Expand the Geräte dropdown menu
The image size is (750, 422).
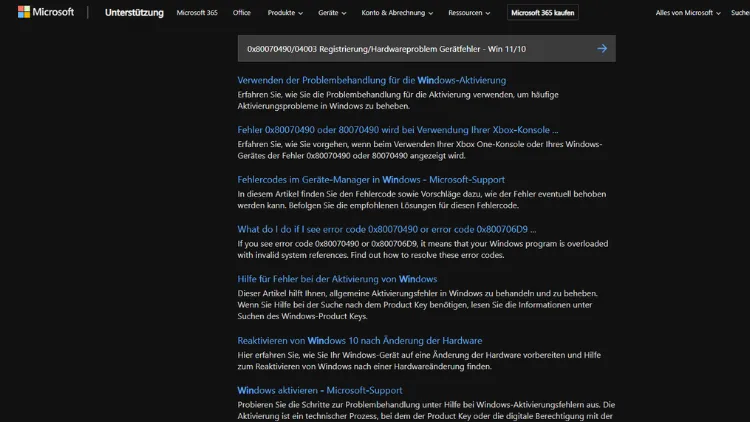click(333, 13)
